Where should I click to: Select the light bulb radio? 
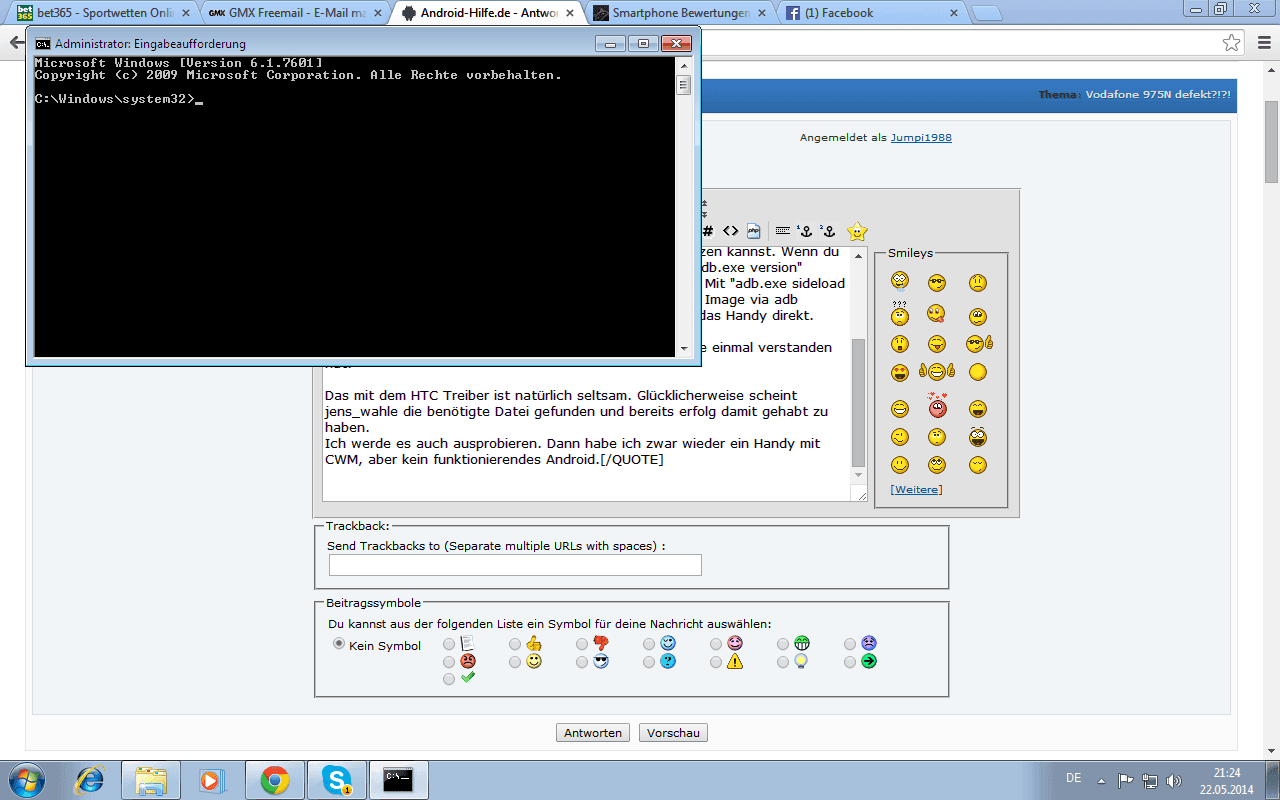pyautogui.click(x=783, y=662)
